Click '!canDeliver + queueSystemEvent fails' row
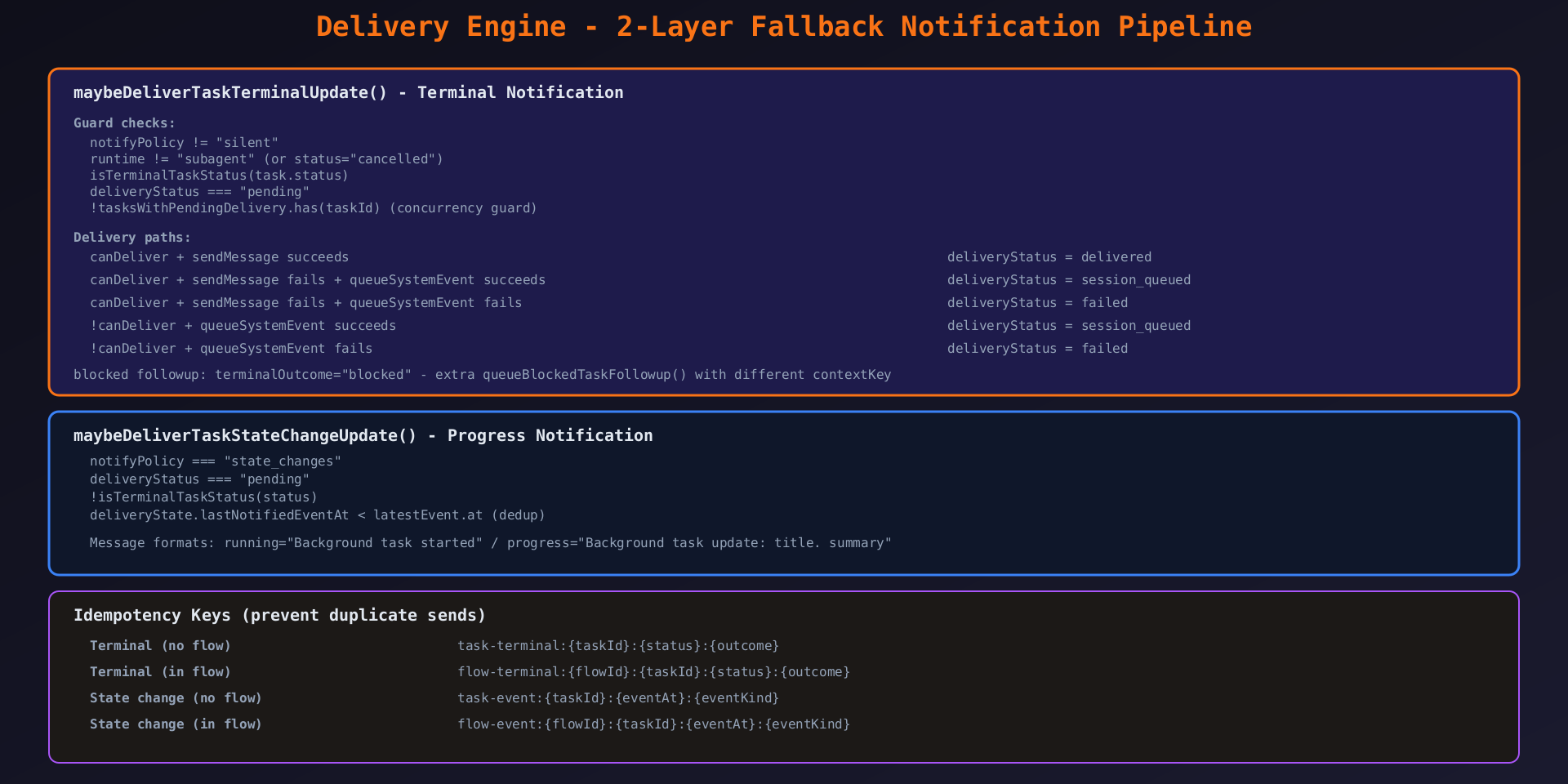The image size is (1568, 784). click(x=231, y=348)
